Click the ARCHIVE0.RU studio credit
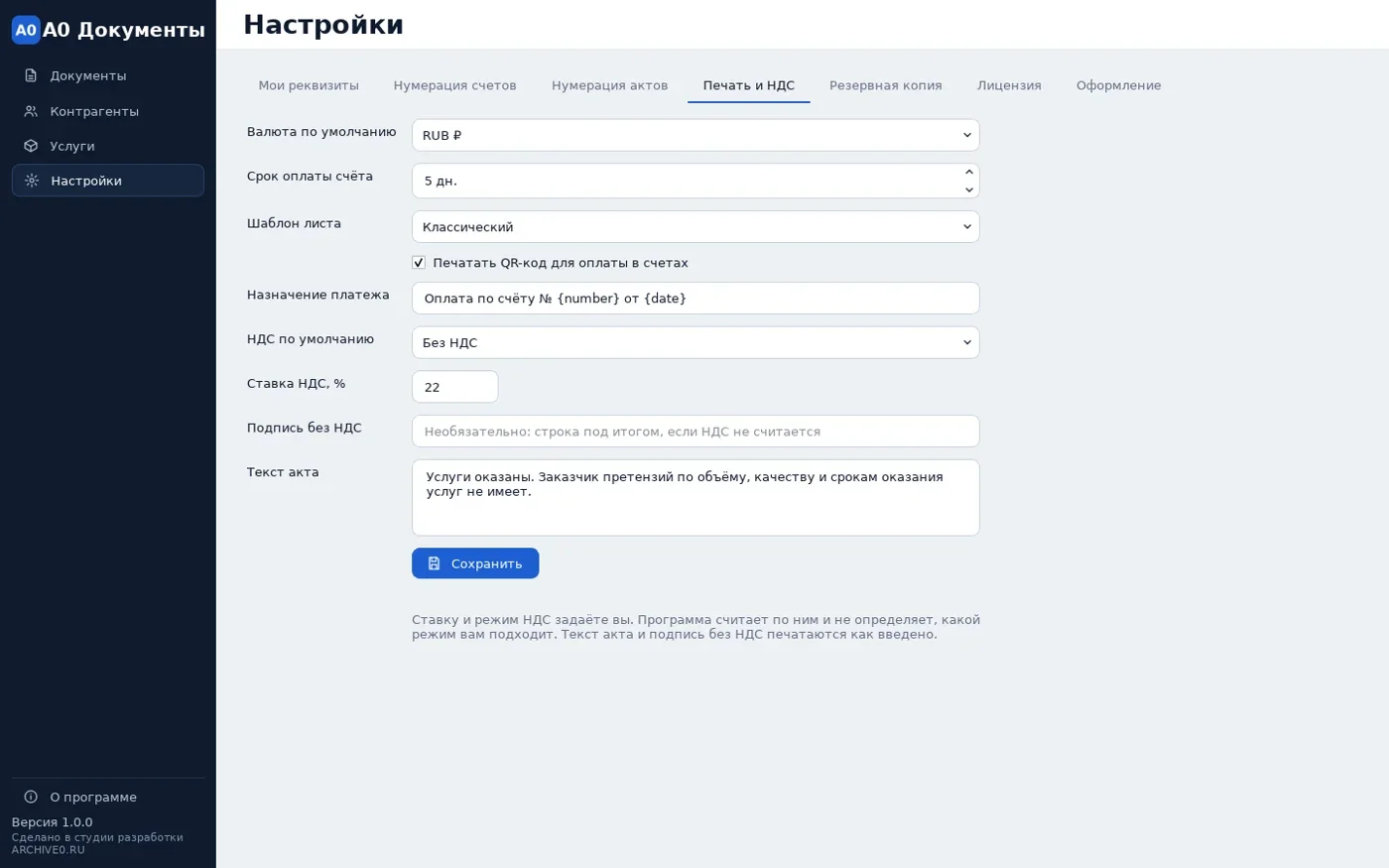The width and height of the screenshot is (1389, 868). [48, 850]
